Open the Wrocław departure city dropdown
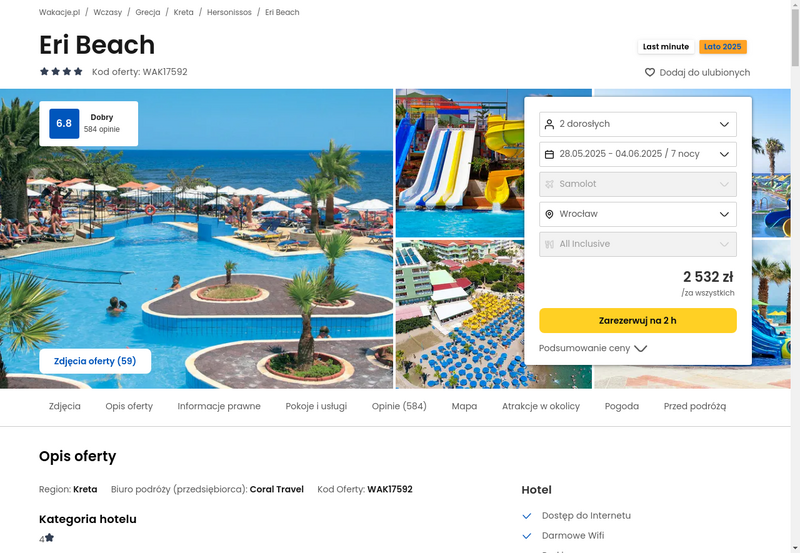 click(x=638, y=214)
